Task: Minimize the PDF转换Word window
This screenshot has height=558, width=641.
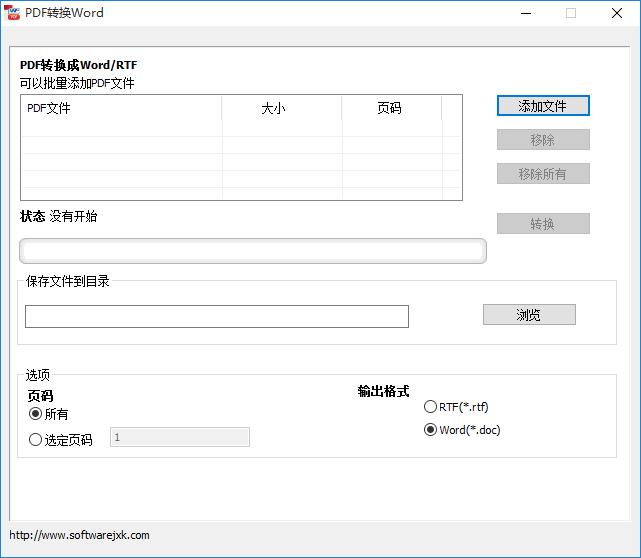Action: [x=524, y=13]
